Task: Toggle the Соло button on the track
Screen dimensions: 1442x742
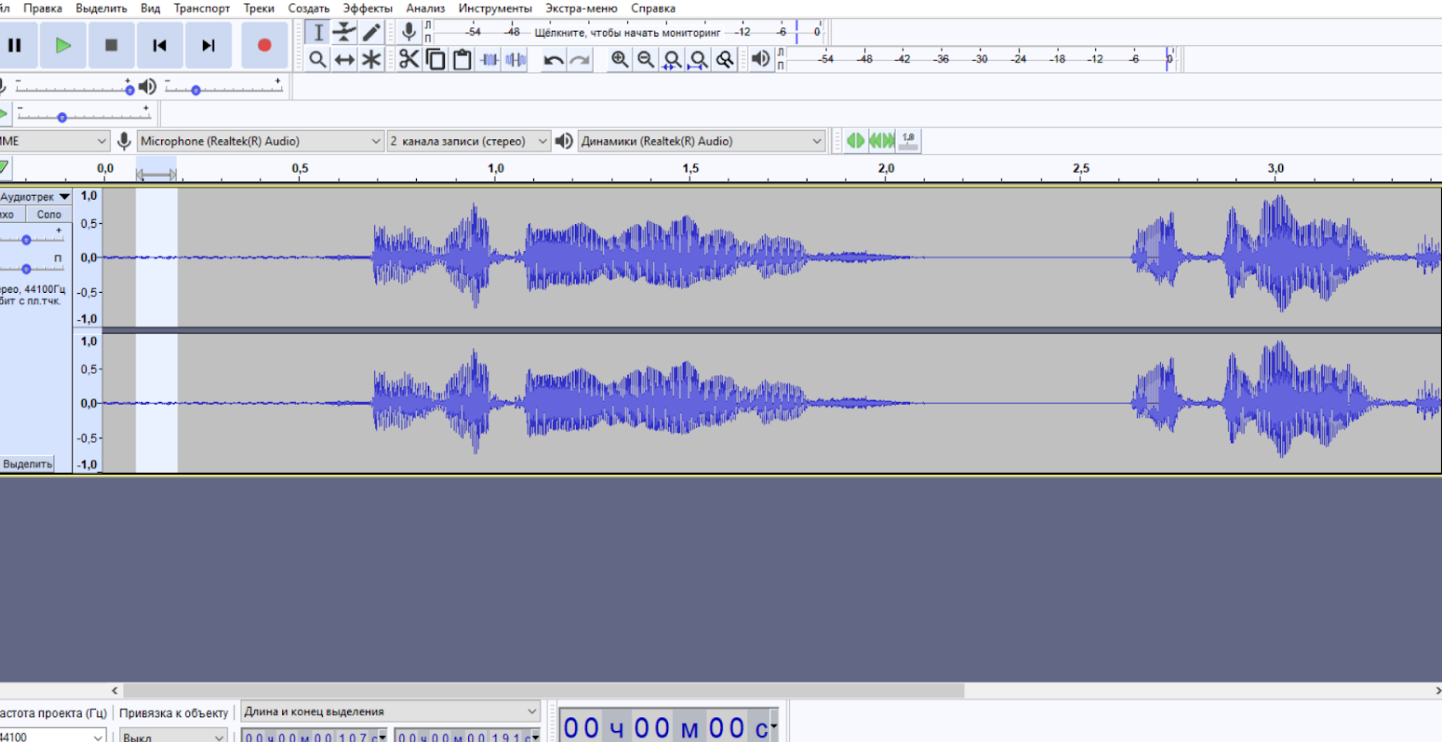Action: pos(49,214)
